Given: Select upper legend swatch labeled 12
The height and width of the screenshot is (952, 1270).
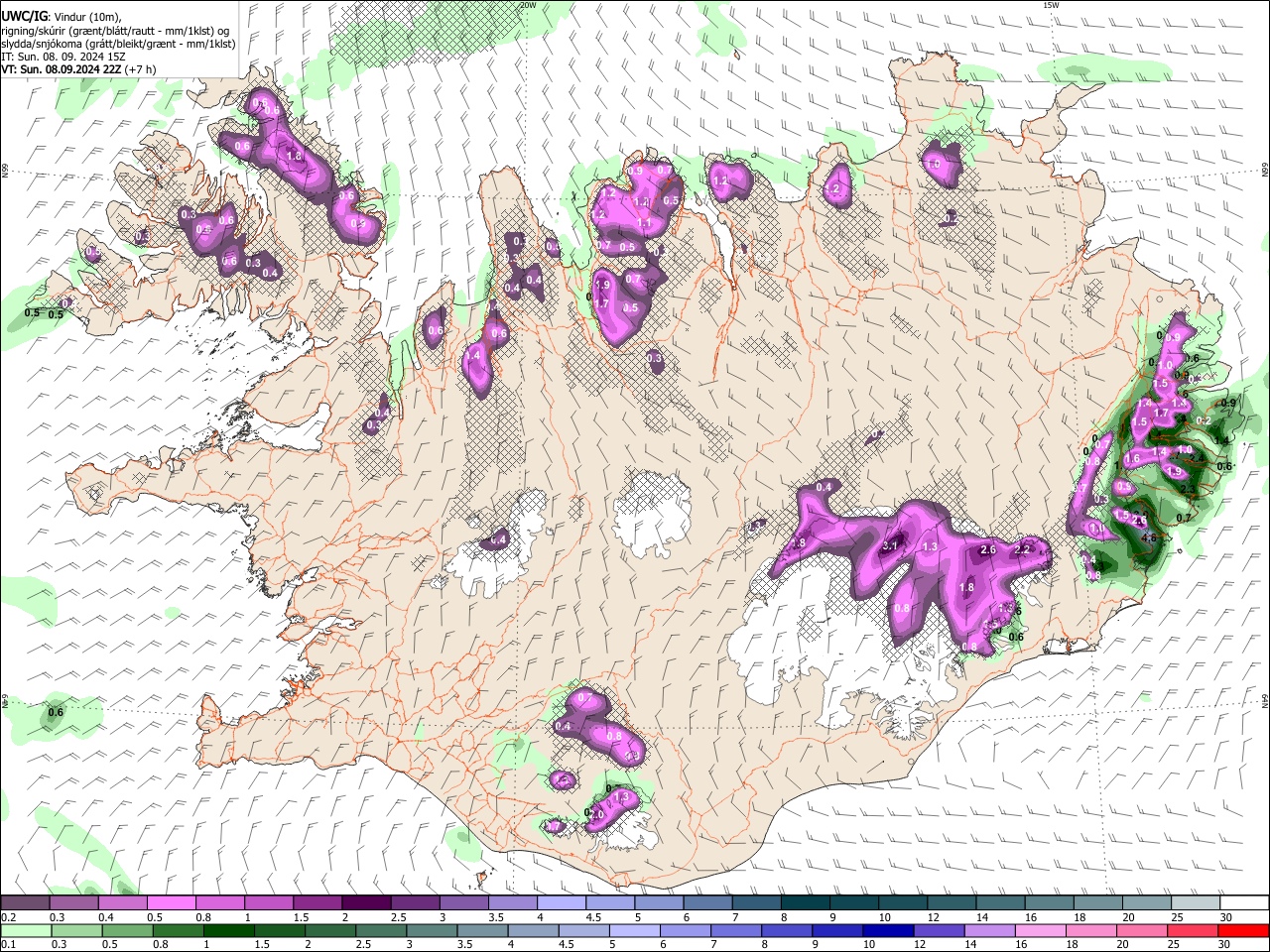Looking at the screenshot, I should [x=951, y=903].
